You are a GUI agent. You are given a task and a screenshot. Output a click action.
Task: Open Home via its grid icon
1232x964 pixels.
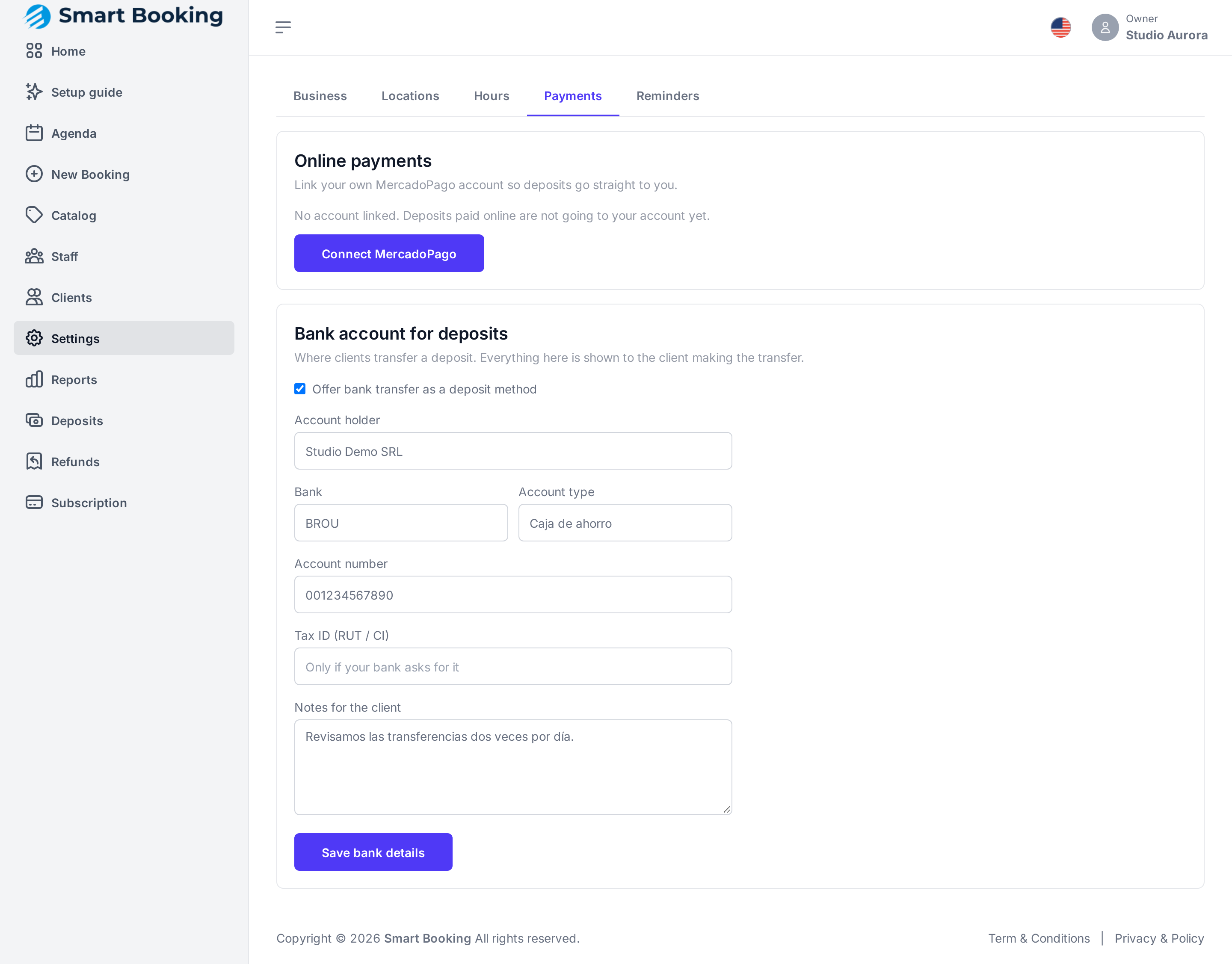coord(34,51)
